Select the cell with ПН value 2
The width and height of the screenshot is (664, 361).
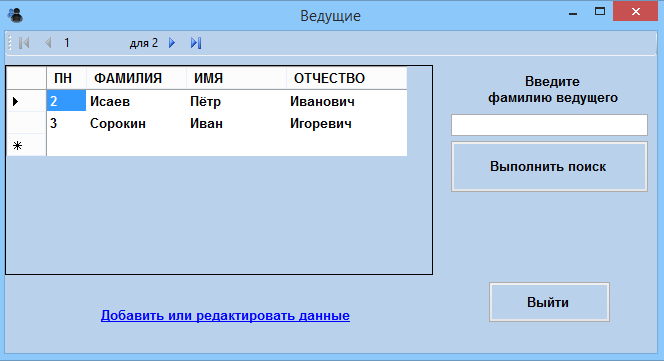[66, 101]
